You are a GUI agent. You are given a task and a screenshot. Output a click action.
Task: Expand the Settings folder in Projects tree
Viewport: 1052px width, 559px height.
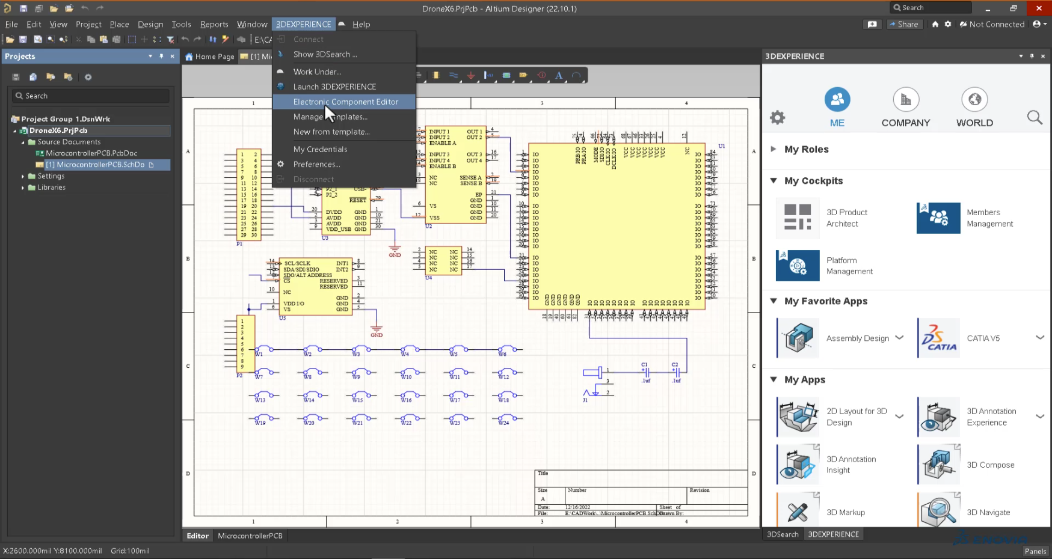tap(23, 176)
